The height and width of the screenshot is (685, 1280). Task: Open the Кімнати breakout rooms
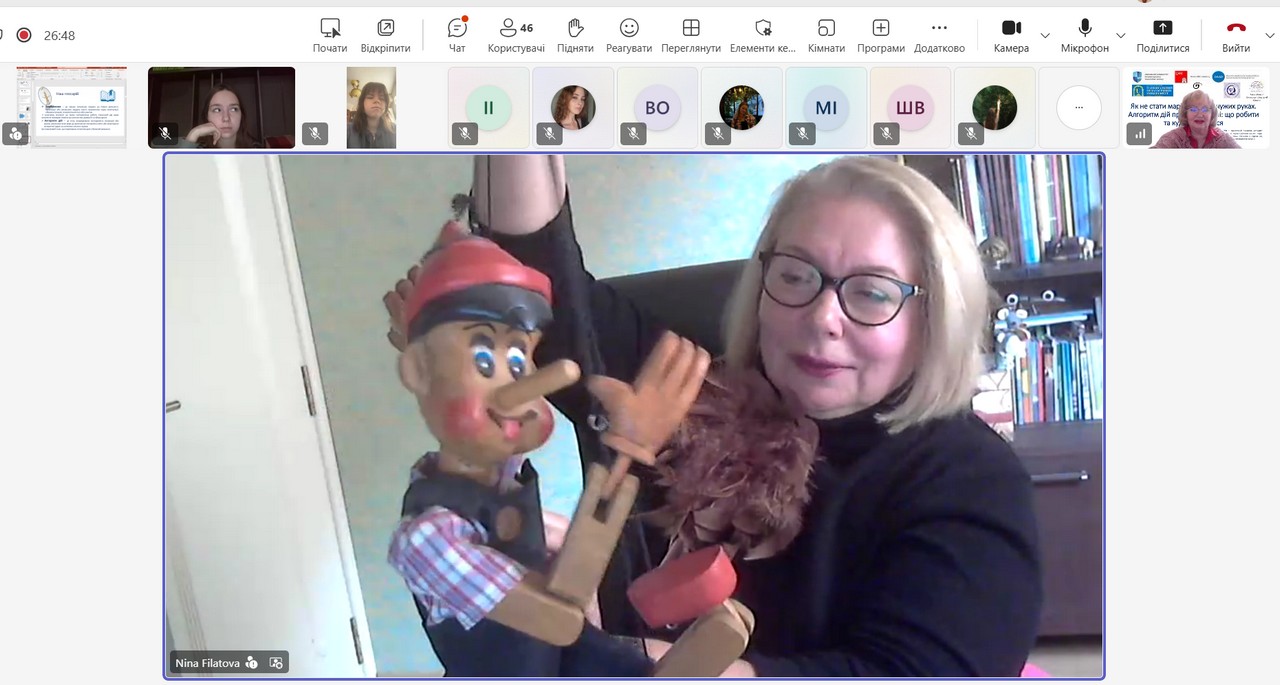tap(826, 35)
